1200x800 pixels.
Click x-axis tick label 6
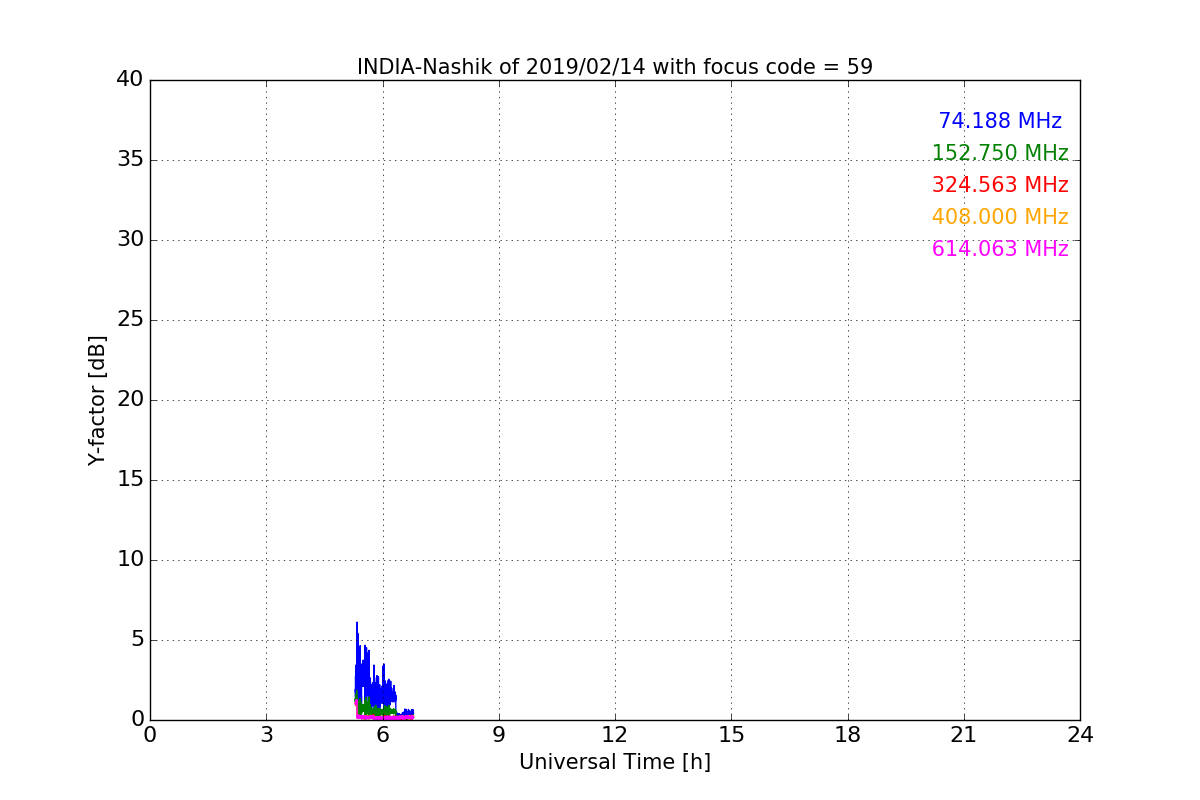(x=382, y=735)
